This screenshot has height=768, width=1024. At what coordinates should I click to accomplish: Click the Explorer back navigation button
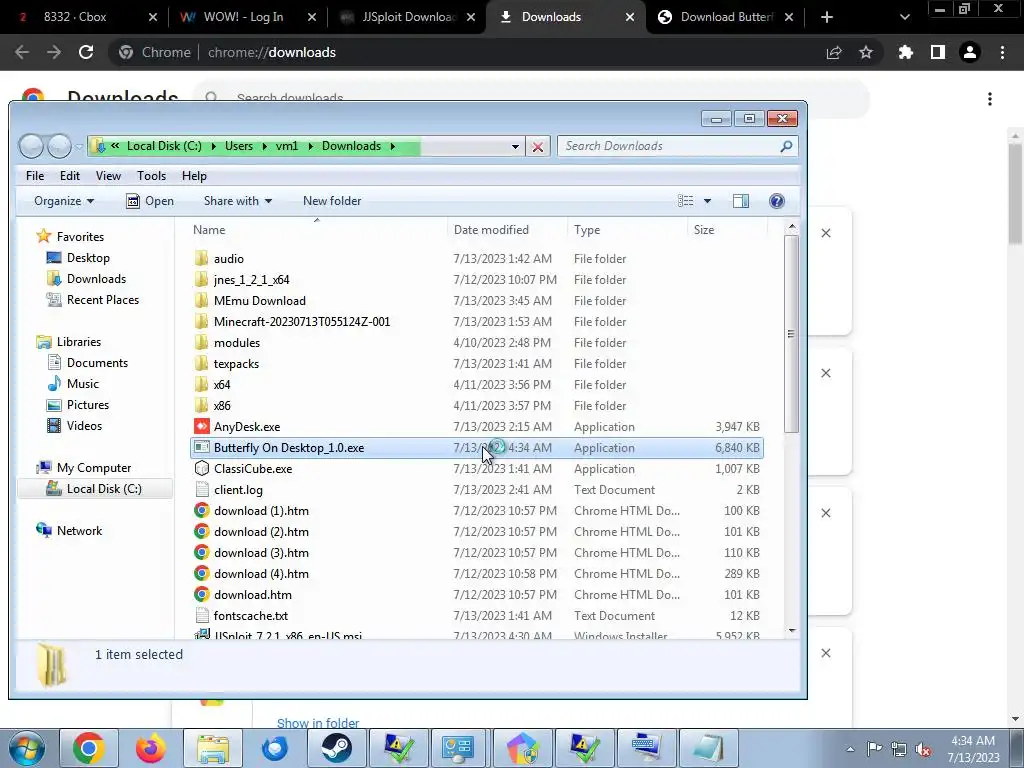click(x=31, y=146)
